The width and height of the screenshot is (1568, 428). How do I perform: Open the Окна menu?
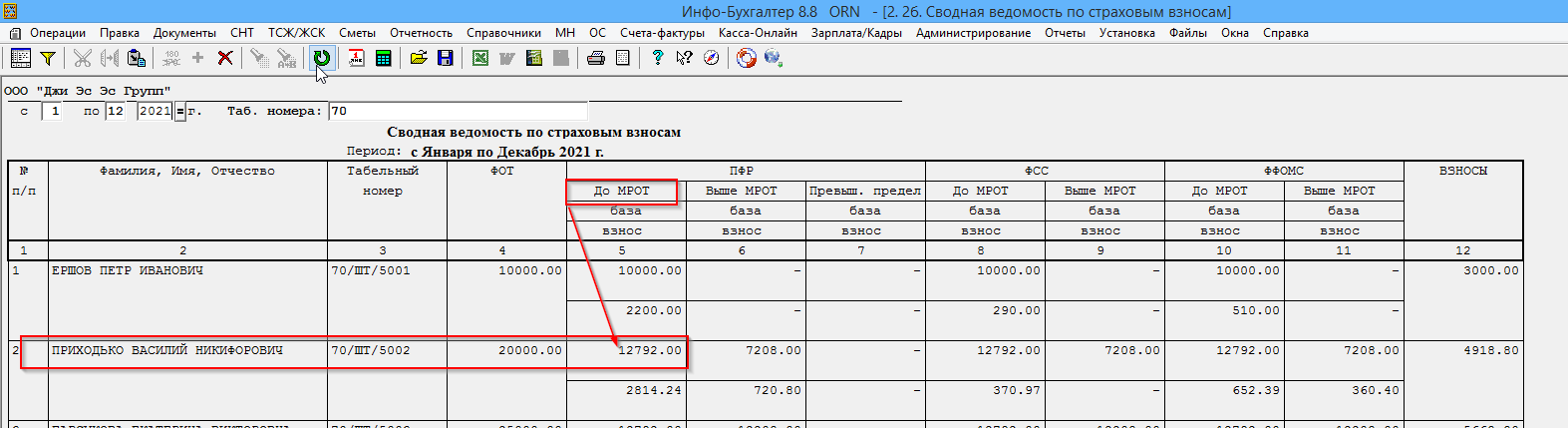(1235, 33)
